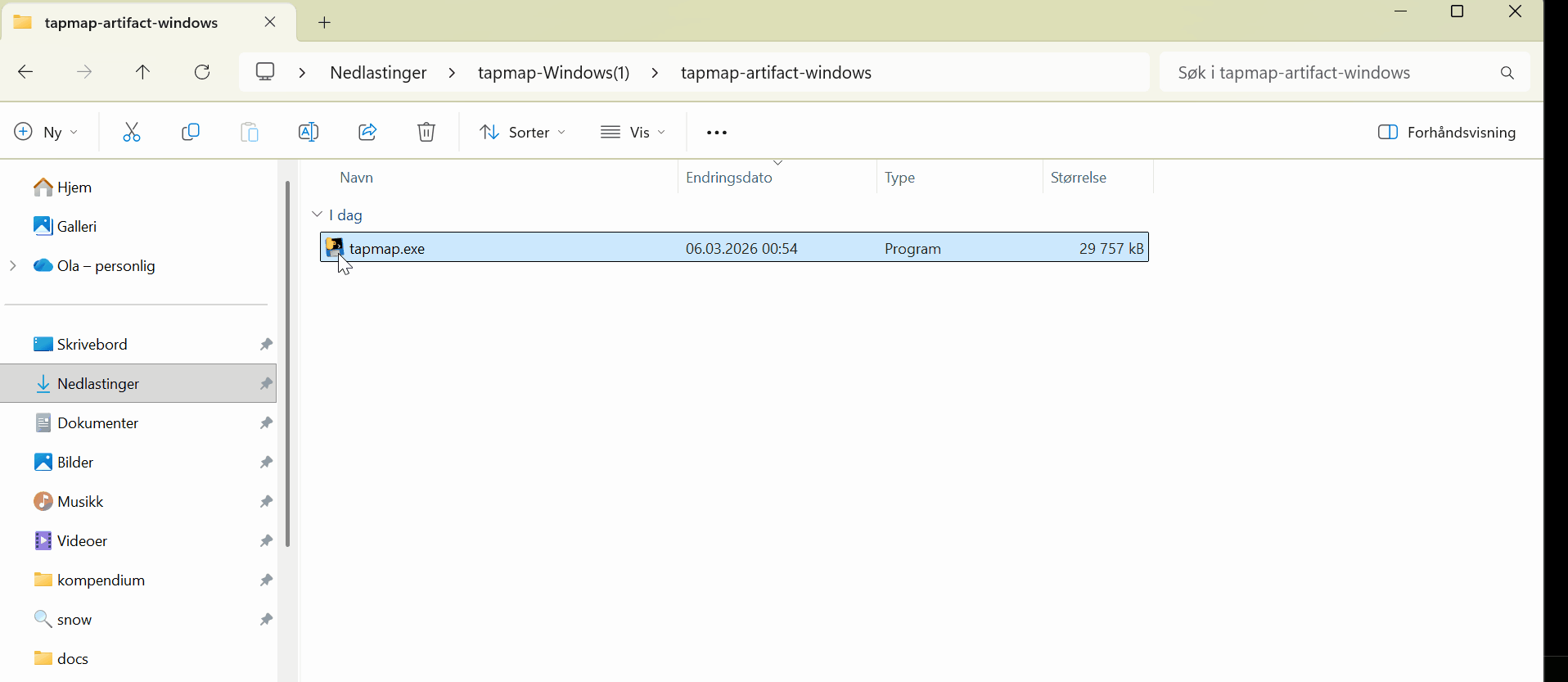
Task: Close the tapmap-artifact-windows tab
Action: click(x=270, y=22)
